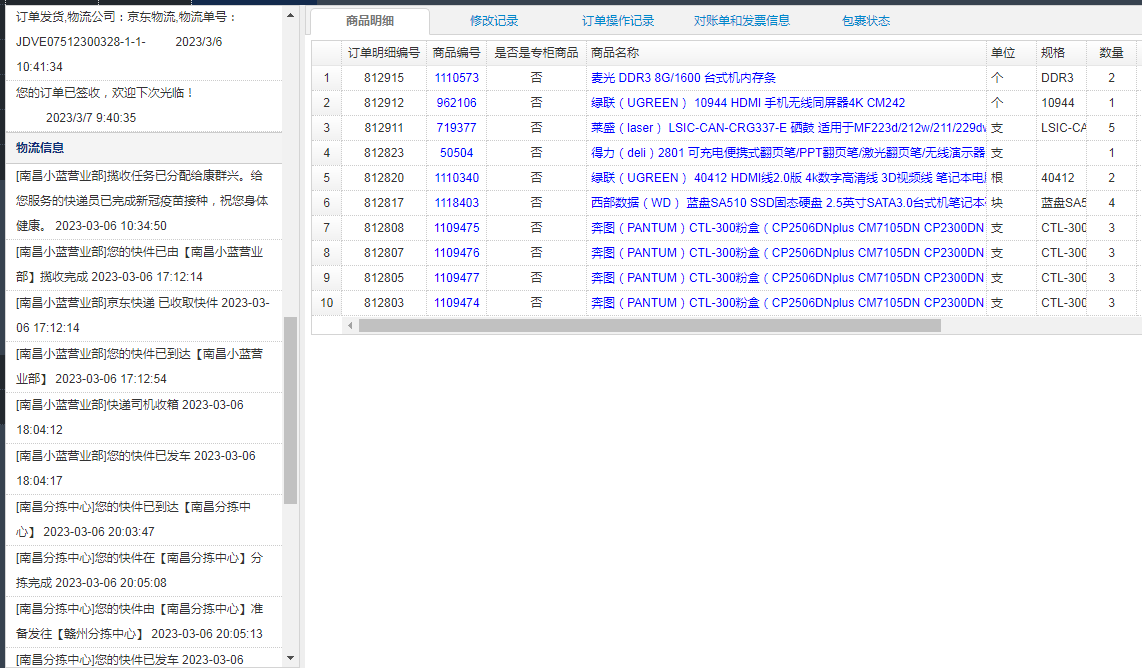Viewport: 1142px width, 668px height.
Task: Click product code 1109475
Action: click(x=457, y=228)
